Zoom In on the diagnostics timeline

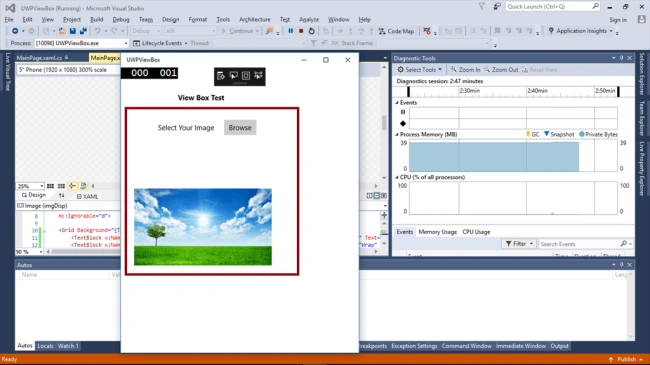point(465,70)
